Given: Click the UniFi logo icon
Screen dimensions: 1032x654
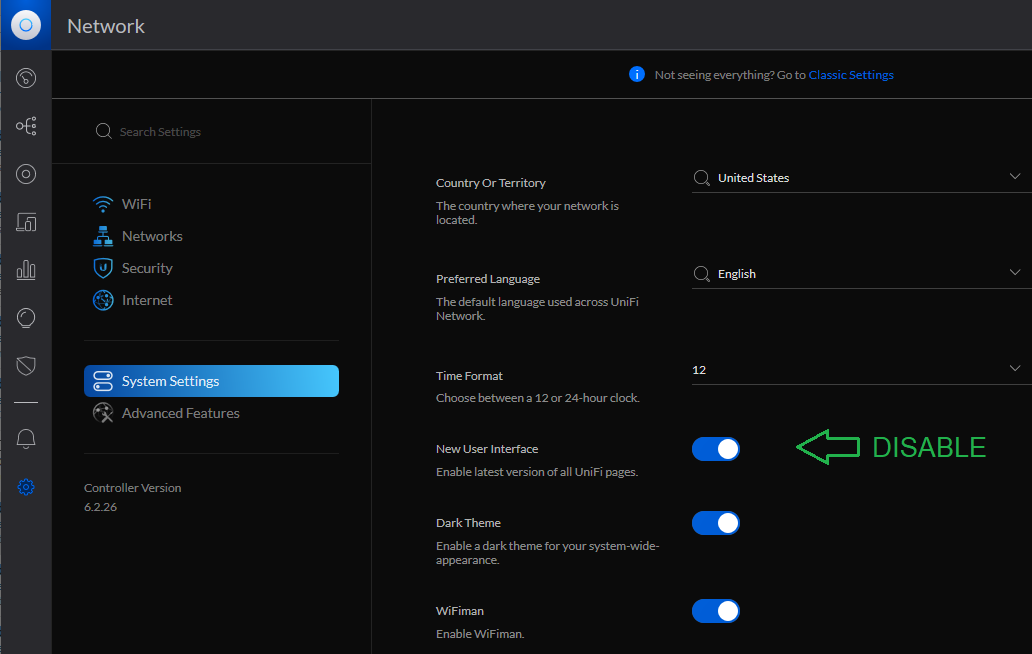Looking at the screenshot, I should click(x=26, y=25).
